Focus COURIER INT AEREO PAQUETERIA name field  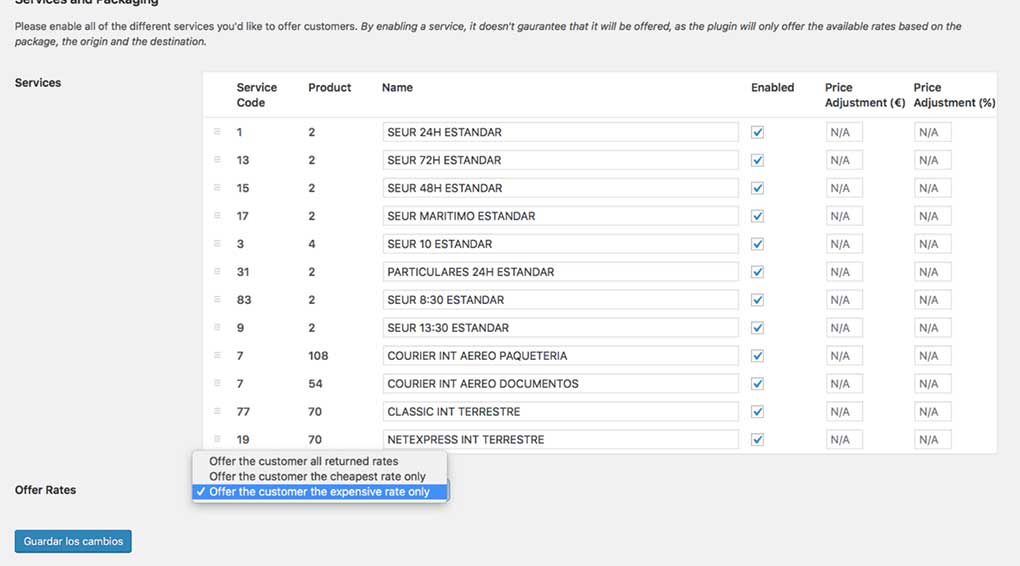(x=560, y=356)
